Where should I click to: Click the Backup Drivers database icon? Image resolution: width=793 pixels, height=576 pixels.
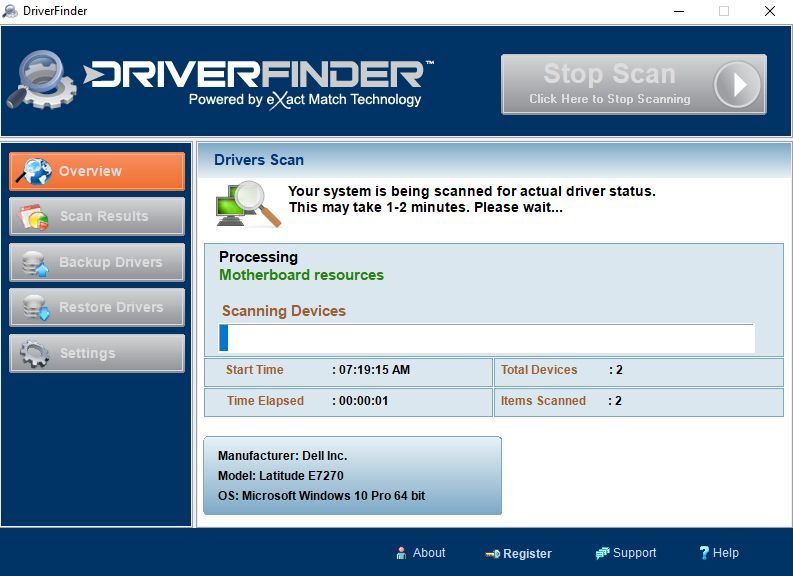35,263
